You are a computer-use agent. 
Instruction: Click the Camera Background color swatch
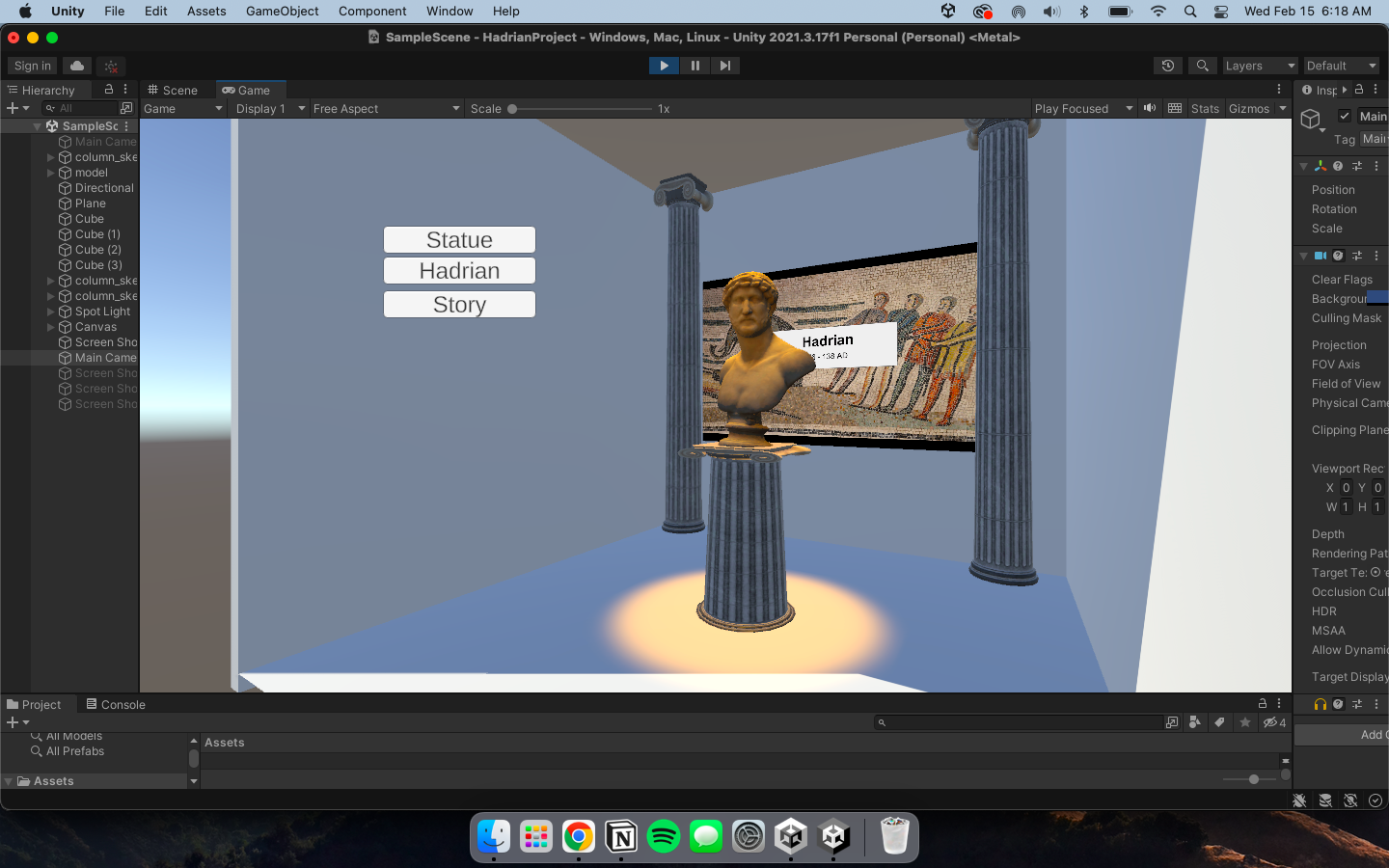(x=1377, y=298)
